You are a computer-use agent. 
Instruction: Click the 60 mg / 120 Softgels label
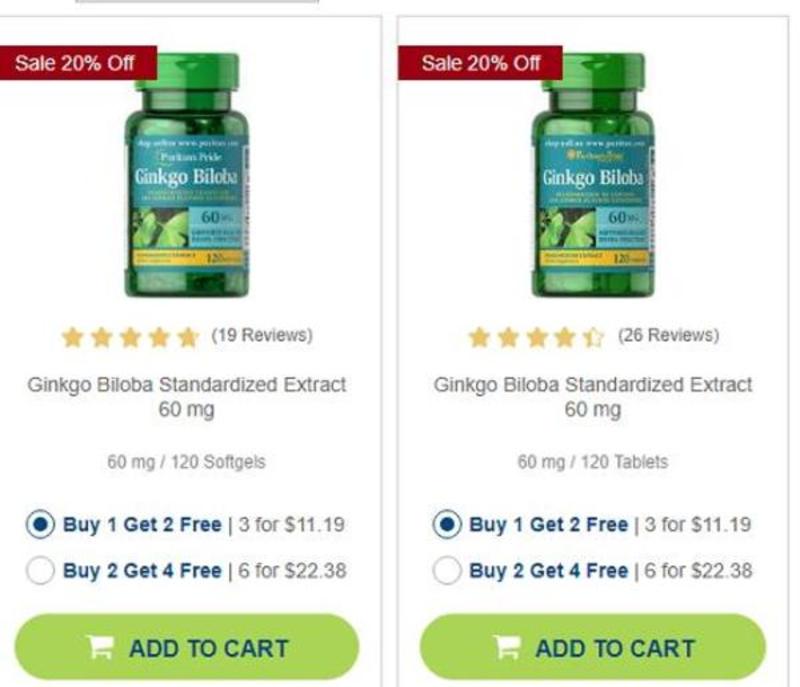click(186, 462)
